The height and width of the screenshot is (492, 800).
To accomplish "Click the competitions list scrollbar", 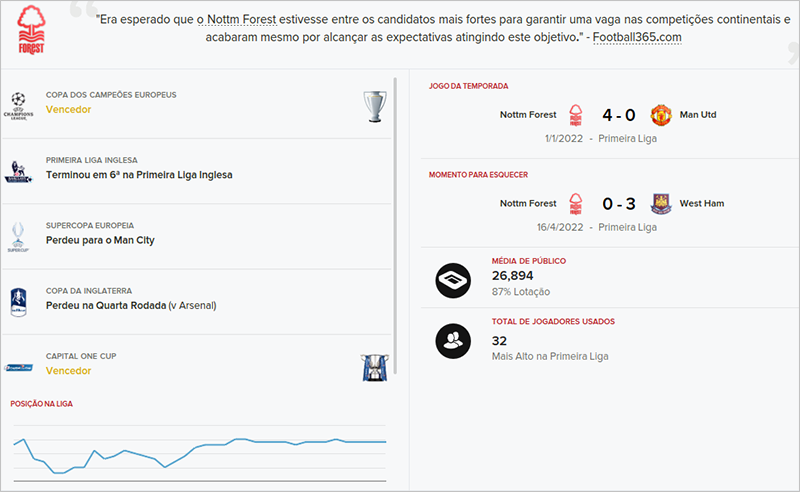I will 397,220.
